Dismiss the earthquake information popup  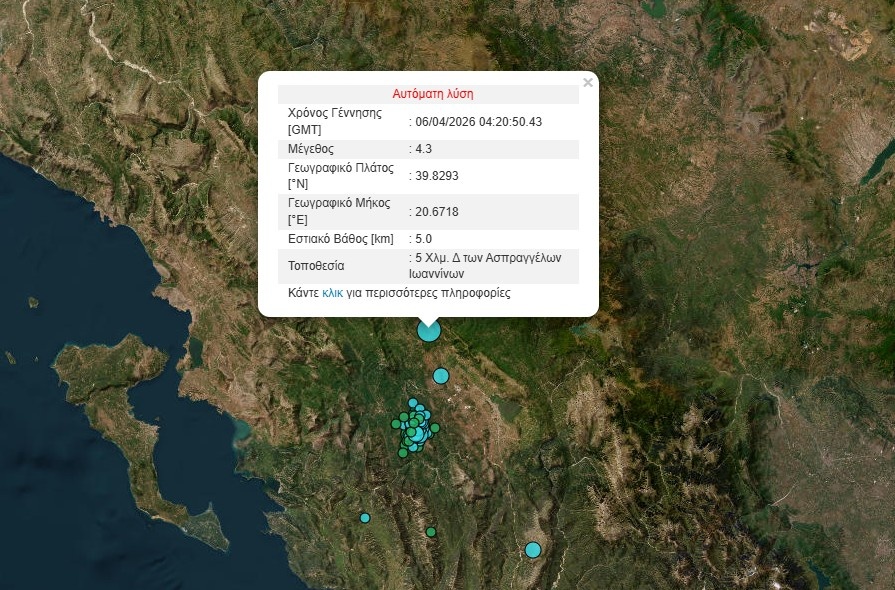coord(587,83)
